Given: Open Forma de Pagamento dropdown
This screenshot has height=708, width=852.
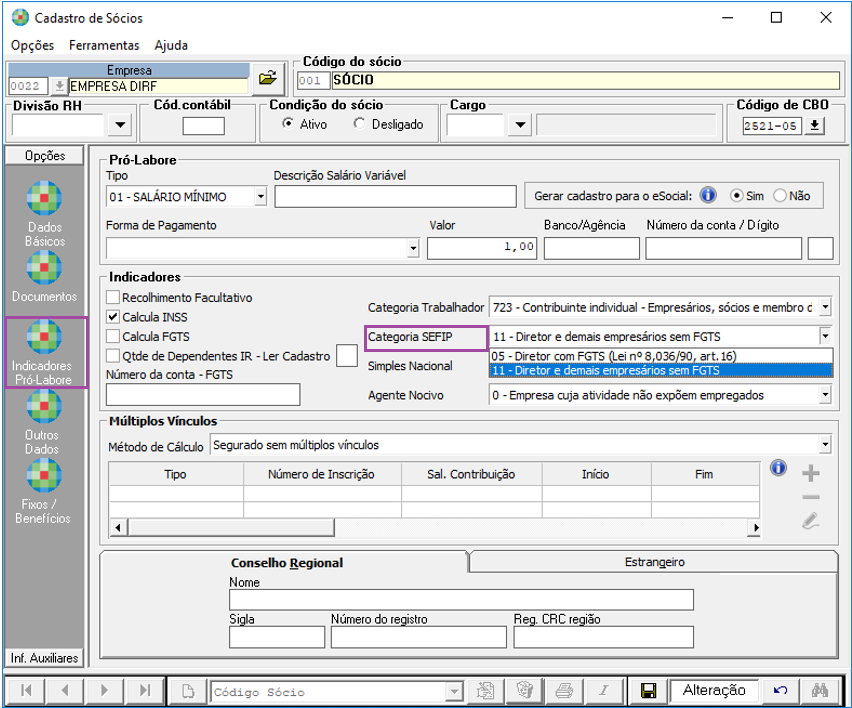Looking at the screenshot, I should (414, 248).
